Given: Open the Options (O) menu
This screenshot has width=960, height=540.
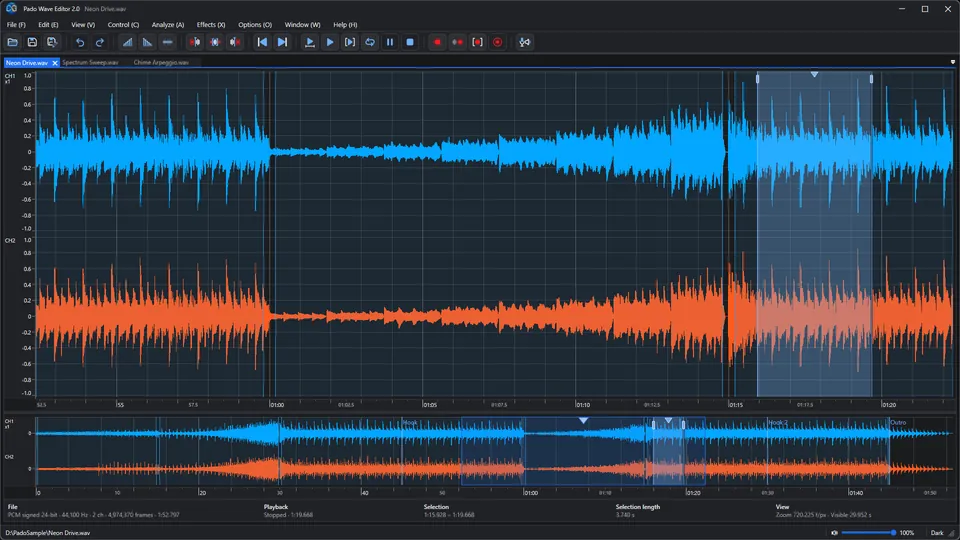Looking at the screenshot, I should pyautogui.click(x=255, y=25).
